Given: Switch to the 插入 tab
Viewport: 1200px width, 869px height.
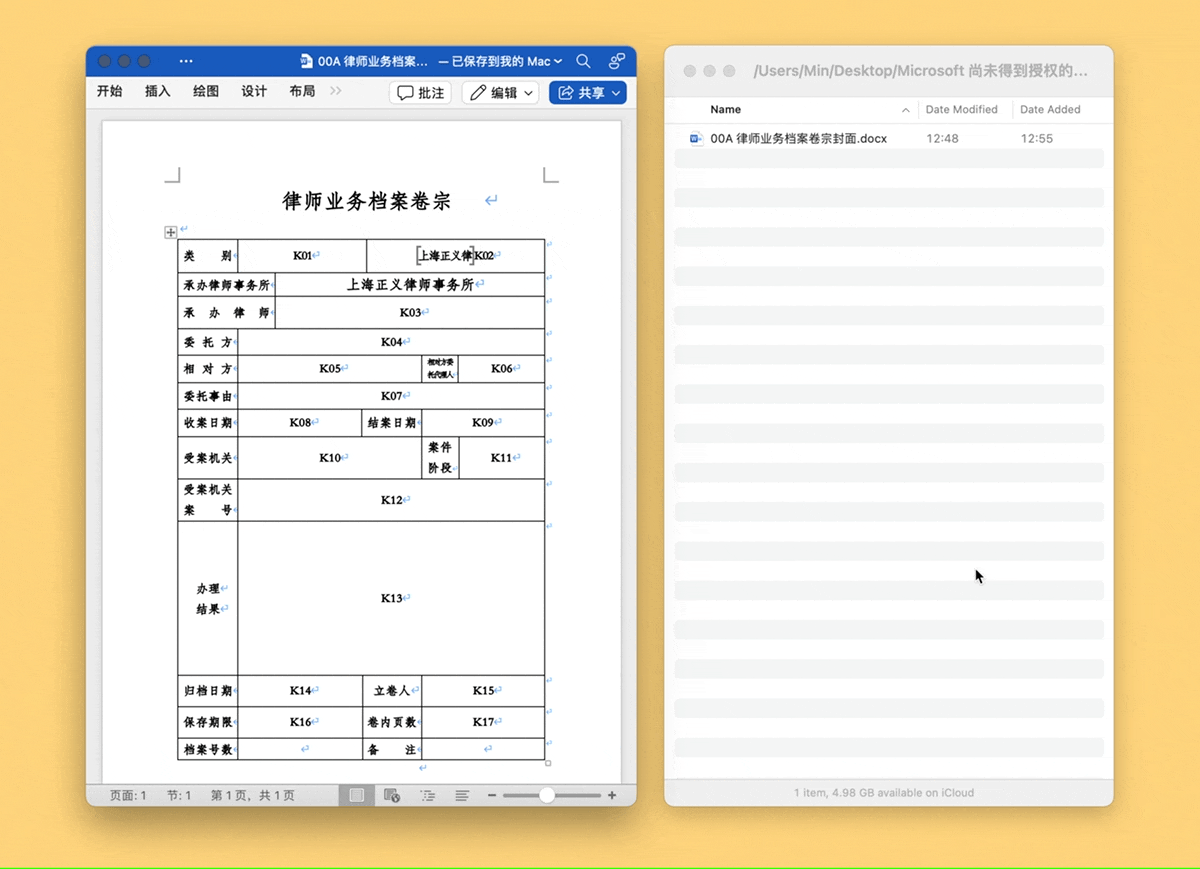Looking at the screenshot, I should [158, 91].
